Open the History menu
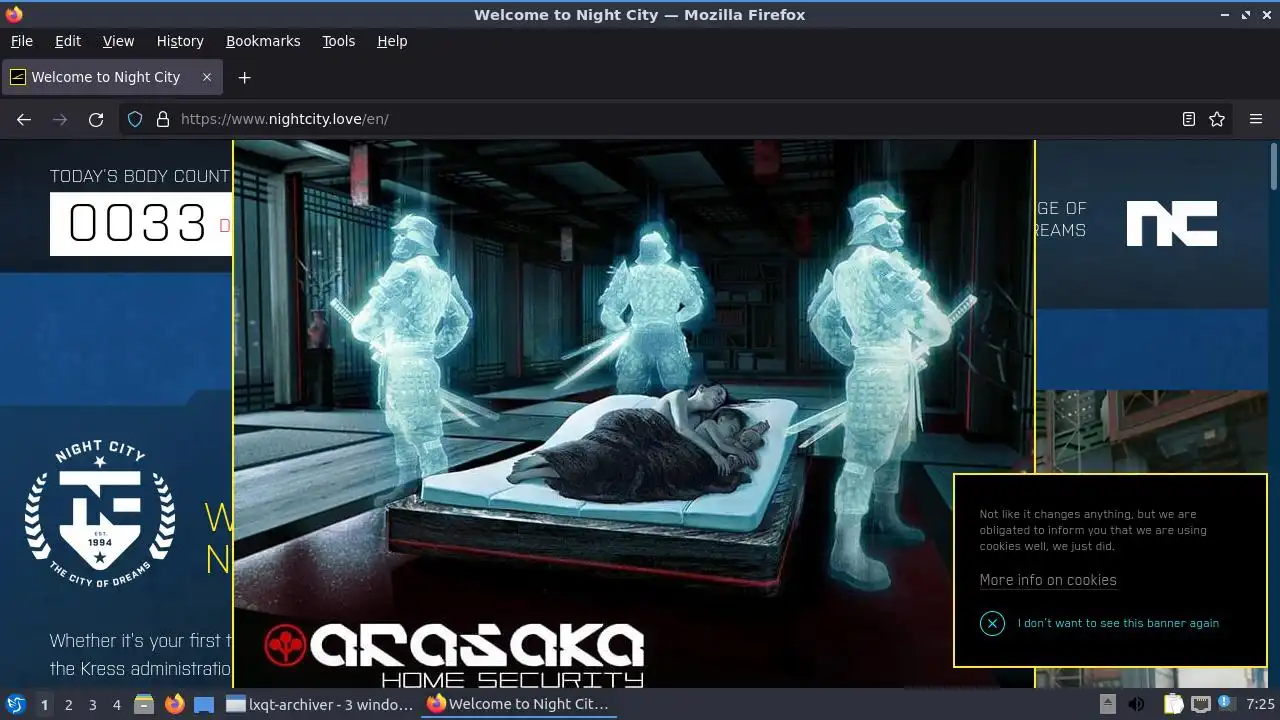1280x720 pixels. coord(180,41)
